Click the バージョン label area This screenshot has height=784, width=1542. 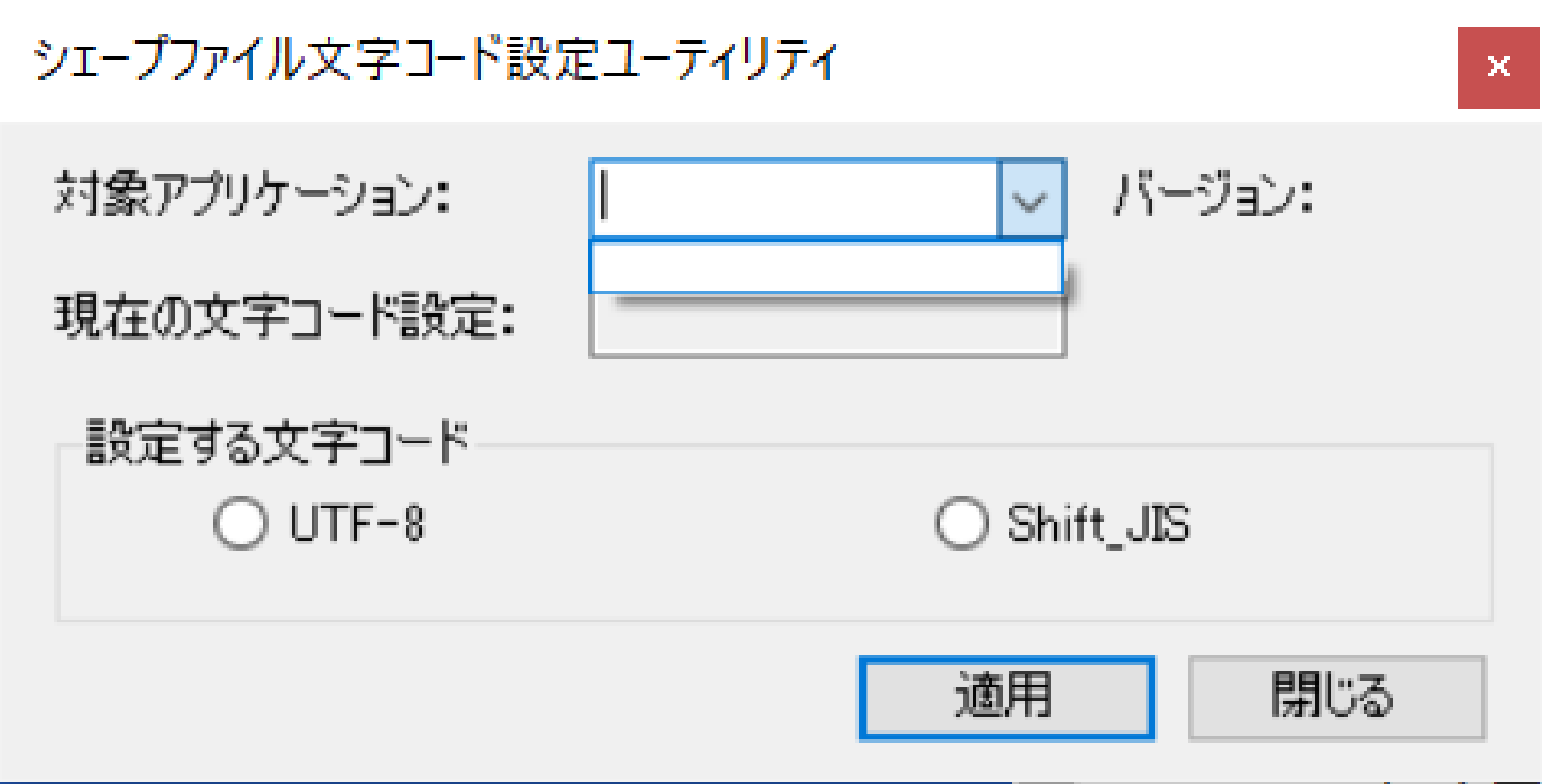click(1212, 199)
